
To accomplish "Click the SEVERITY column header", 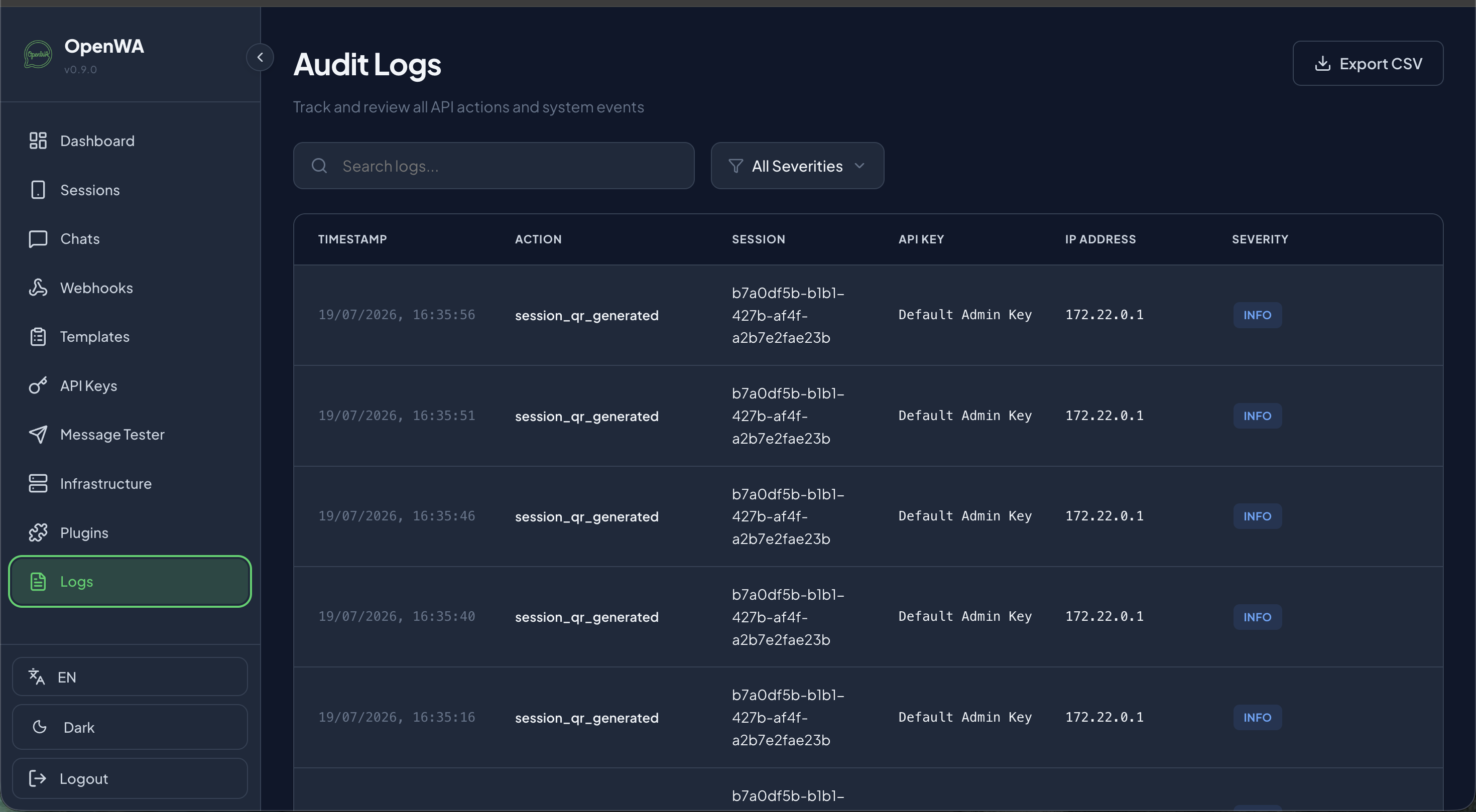I will [1260, 239].
